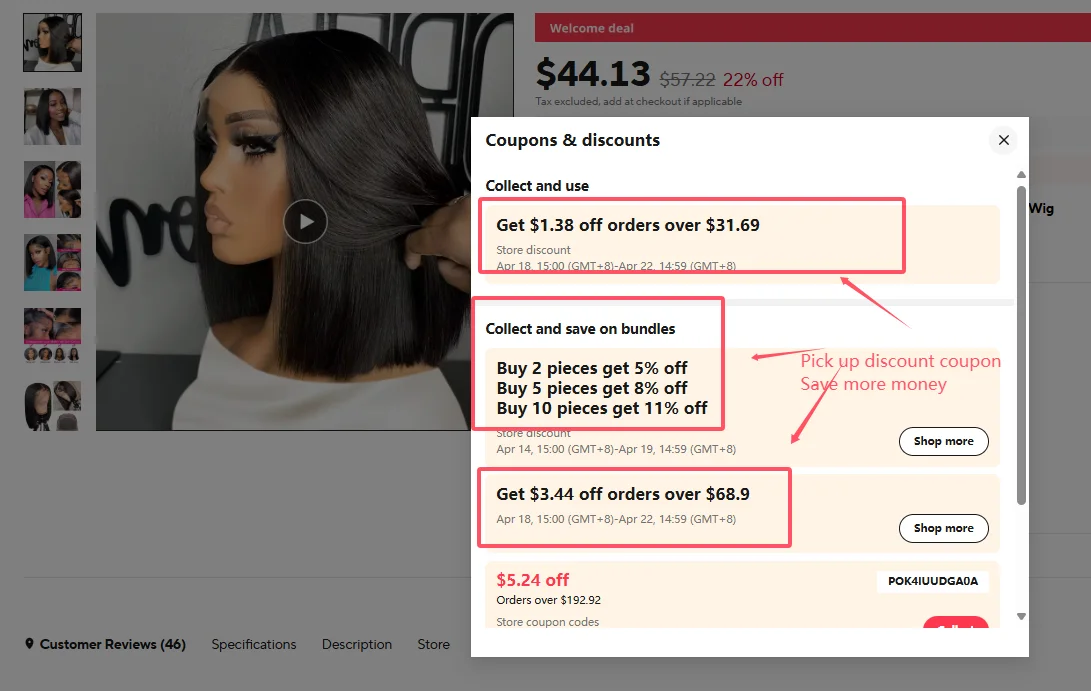Click Shop more for $3.44 off coupon
The image size is (1091, 691).
[943, 528]
